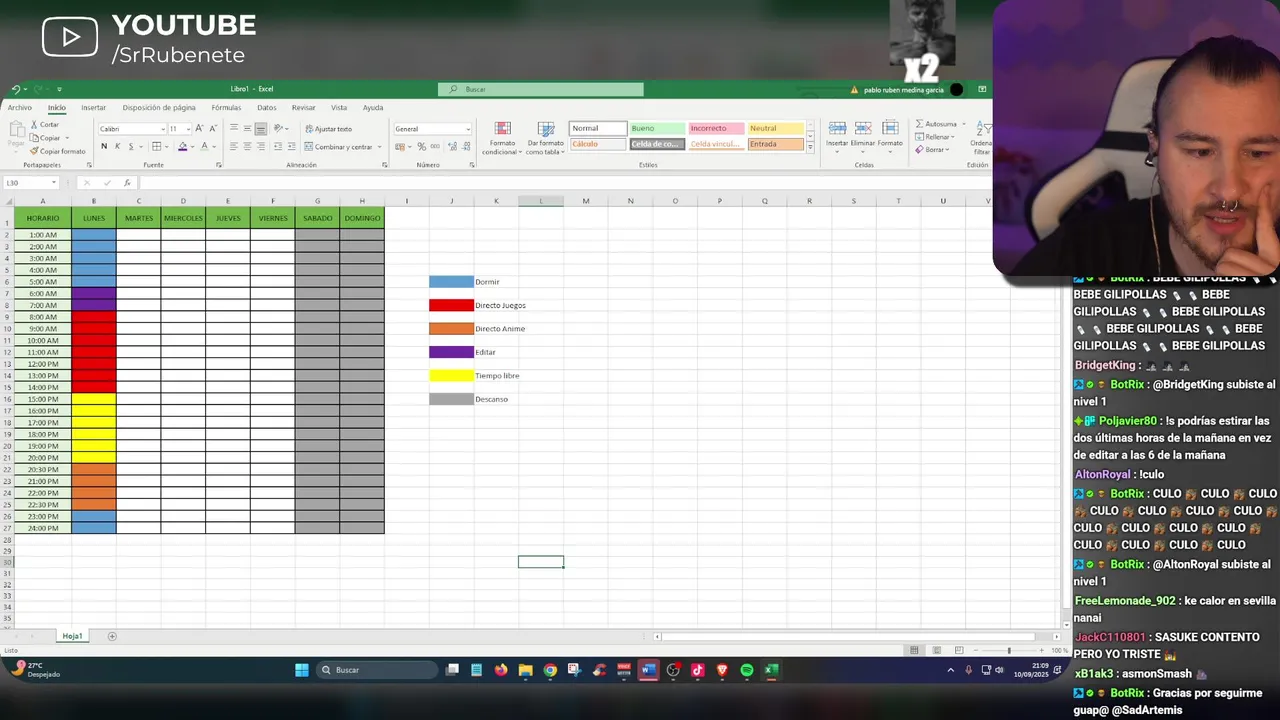This screenshot has height=720, width=1280.
Task: Open the General number format dropdown
Action: tap(467, 129)
